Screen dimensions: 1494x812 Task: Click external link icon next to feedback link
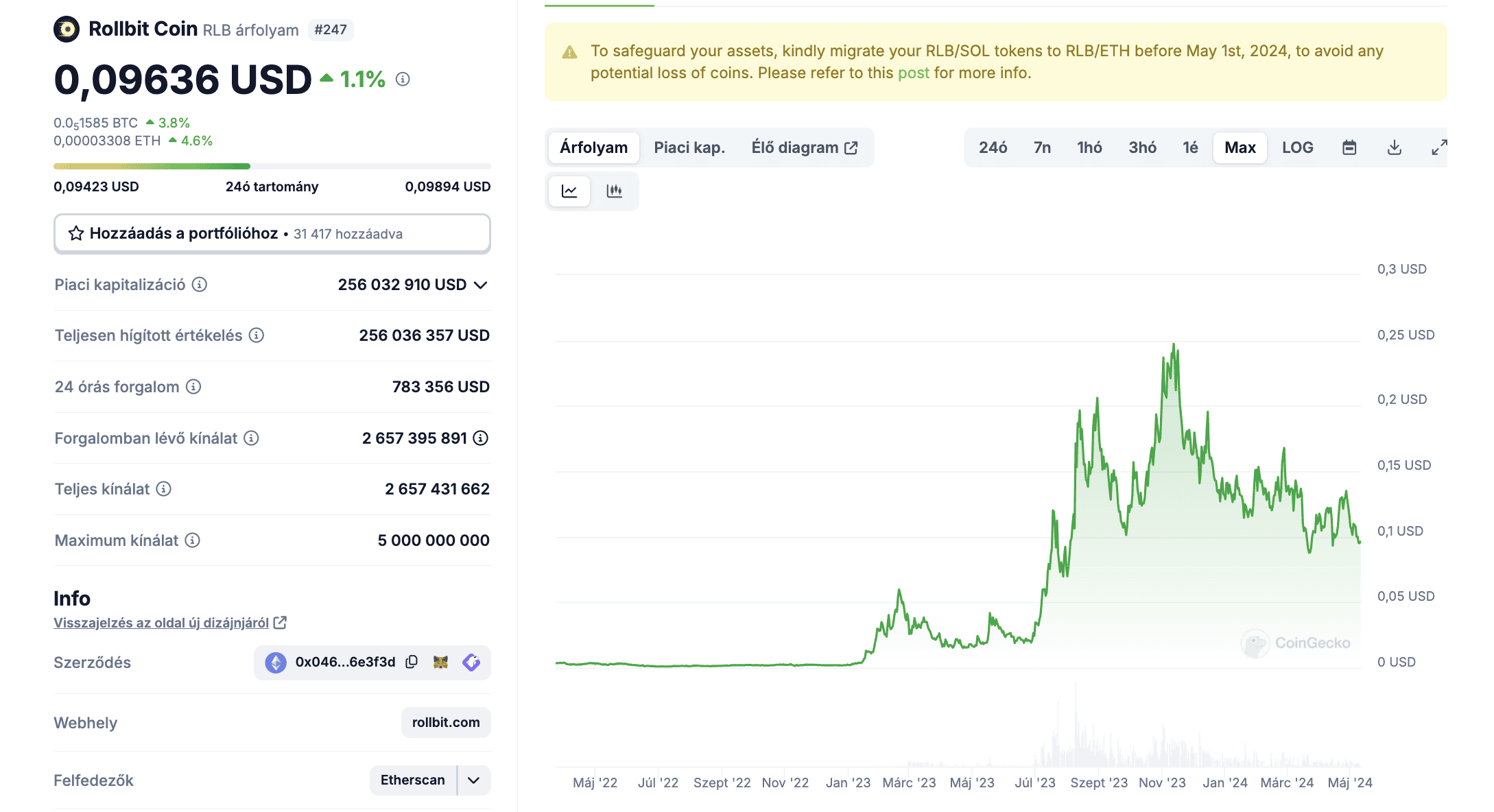pyautogui.click(x=280, y=623)
